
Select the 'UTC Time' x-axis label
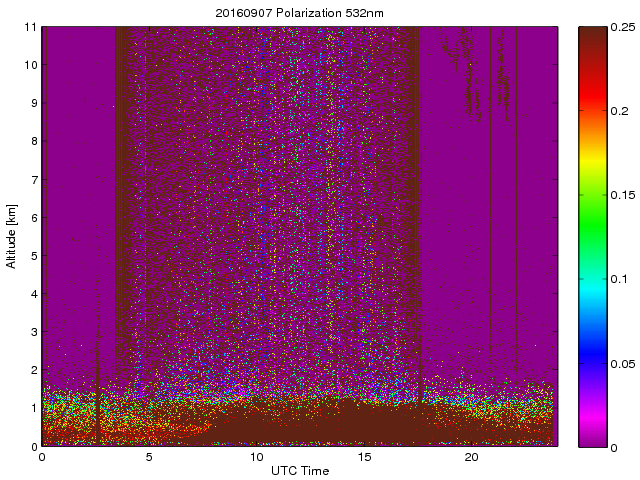(x=300, y=470)
